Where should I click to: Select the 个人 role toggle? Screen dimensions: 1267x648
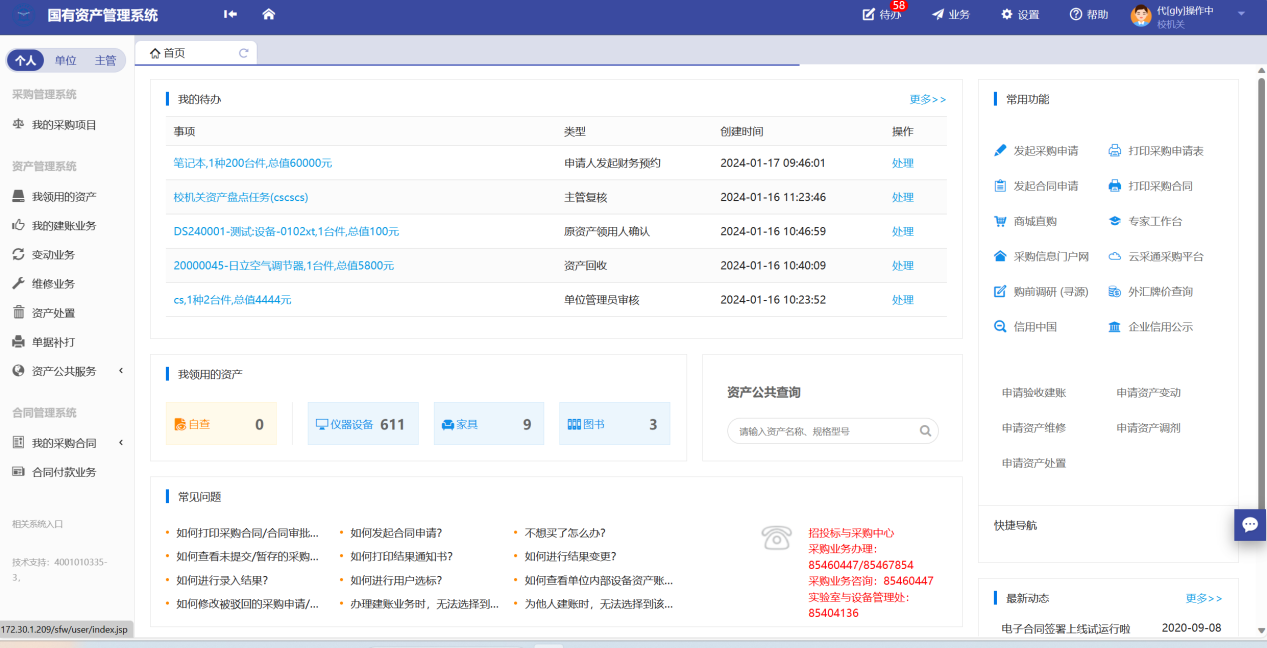tap(25, 60)
